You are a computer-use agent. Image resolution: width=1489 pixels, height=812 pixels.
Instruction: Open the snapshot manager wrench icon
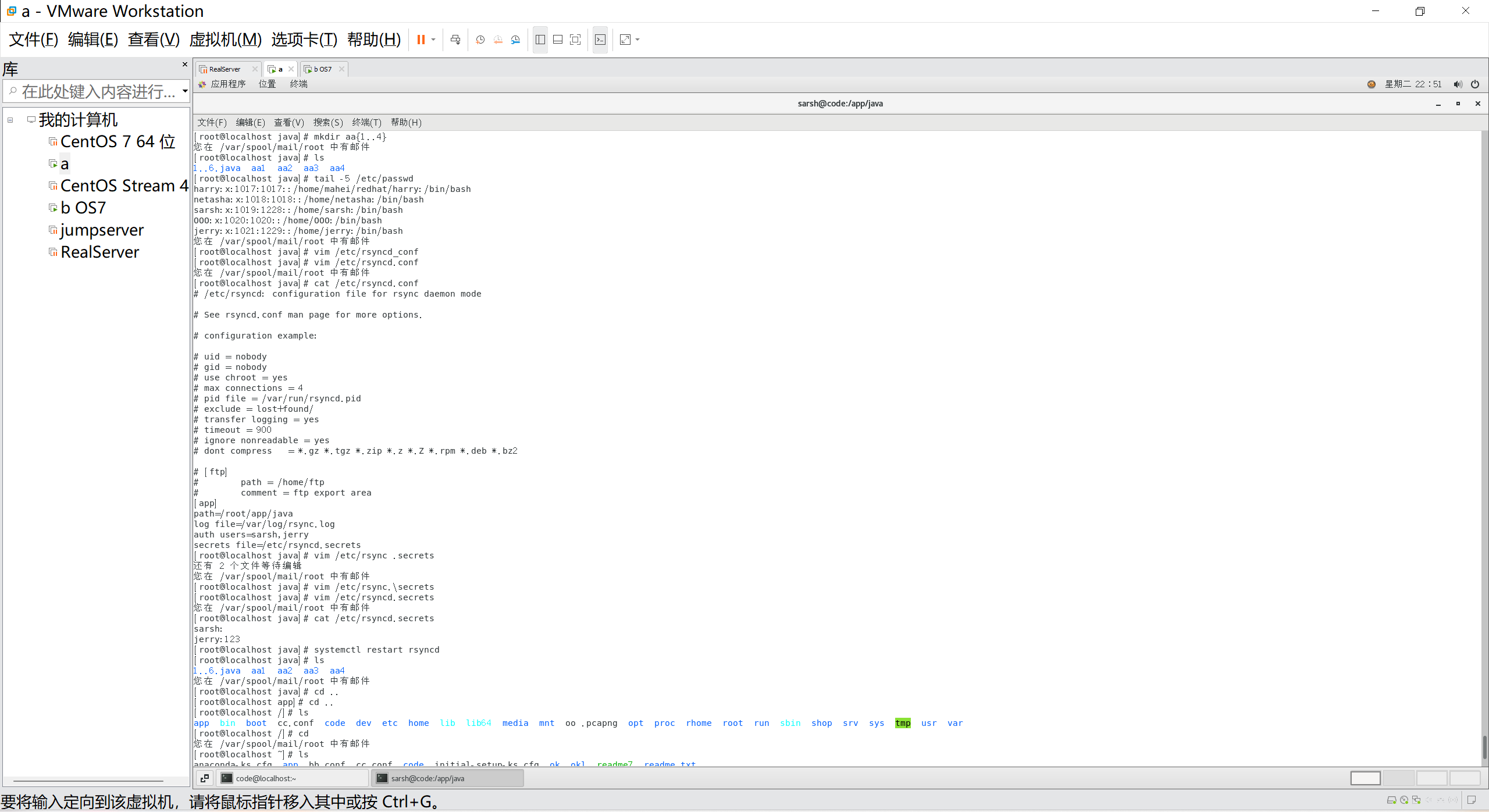(515, 40)
